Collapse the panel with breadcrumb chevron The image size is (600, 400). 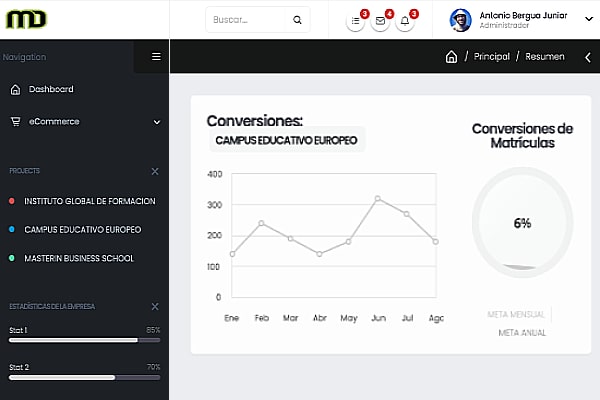click(x=587, y=57)
